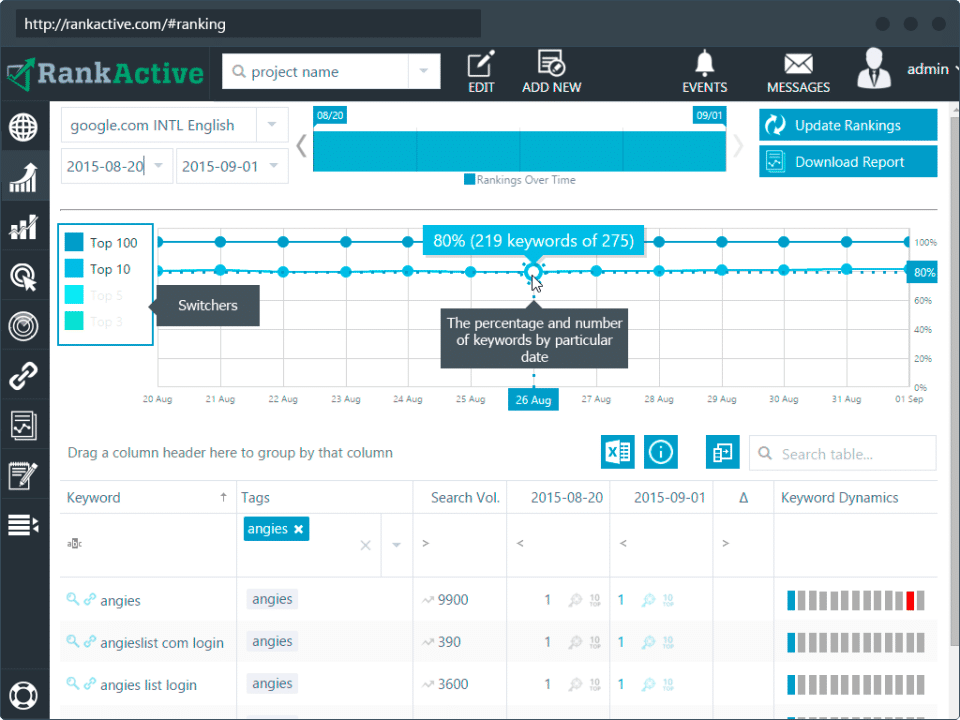This screenshot has width=960, height=720.
Task: Open the lifebuoy help icon
Action: tap(23, 695)
